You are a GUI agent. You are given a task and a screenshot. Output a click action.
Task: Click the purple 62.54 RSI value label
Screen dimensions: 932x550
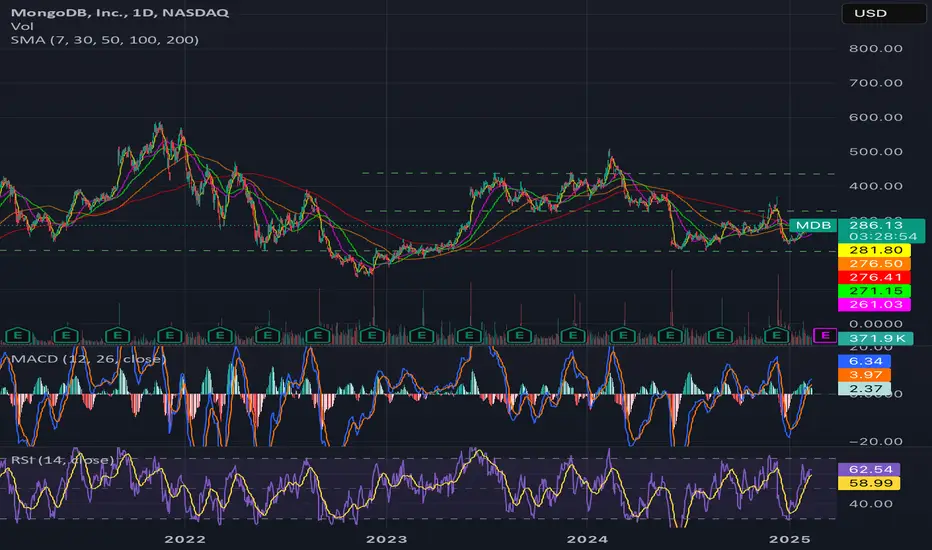tap(869, 469)
